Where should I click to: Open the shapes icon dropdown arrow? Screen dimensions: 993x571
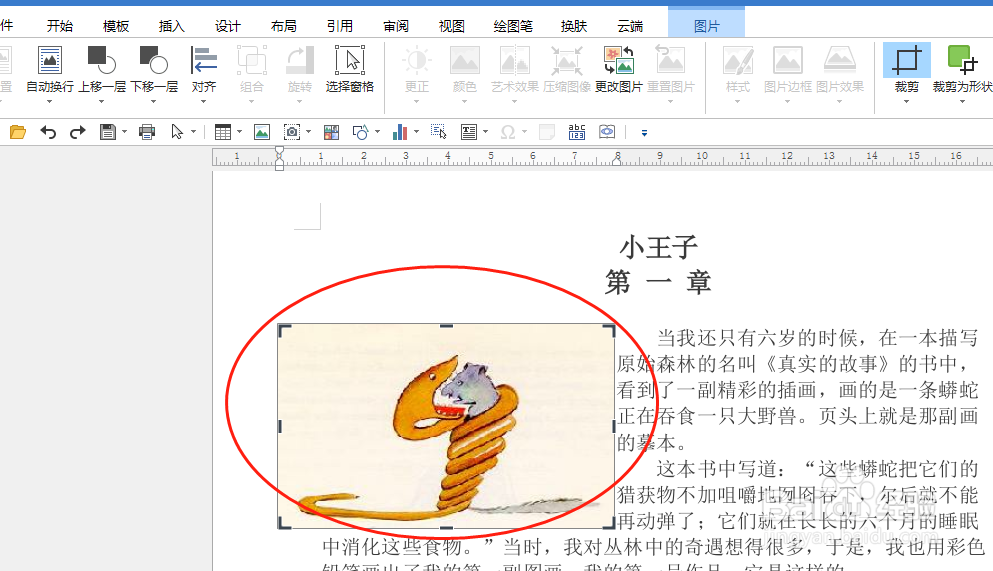coord(377,132)
